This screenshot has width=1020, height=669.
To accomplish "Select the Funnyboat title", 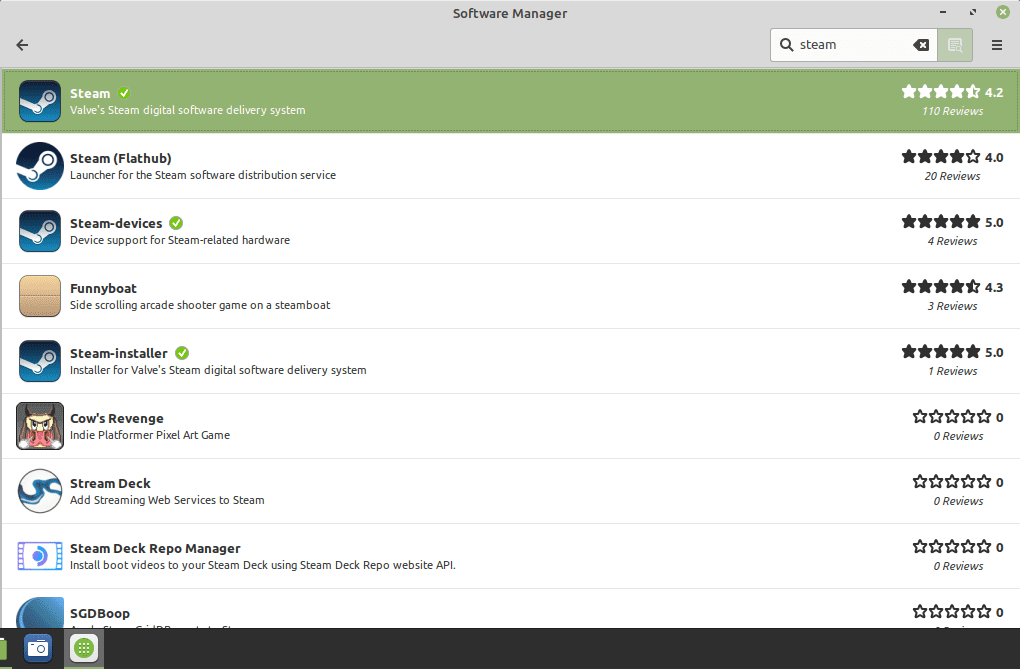I will (103, 289).
